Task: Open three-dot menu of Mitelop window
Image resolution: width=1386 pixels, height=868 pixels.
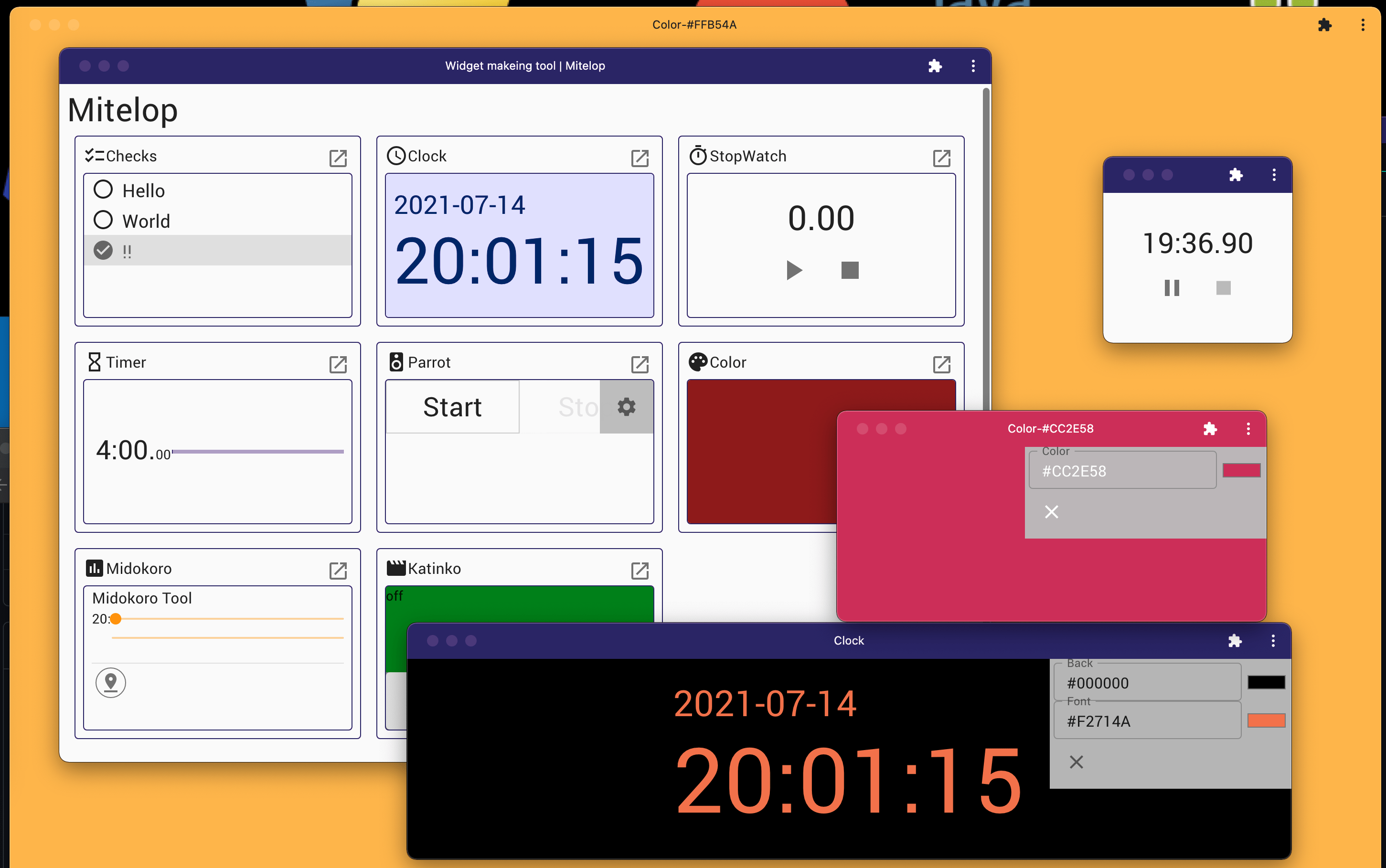Action: point(972,66)
